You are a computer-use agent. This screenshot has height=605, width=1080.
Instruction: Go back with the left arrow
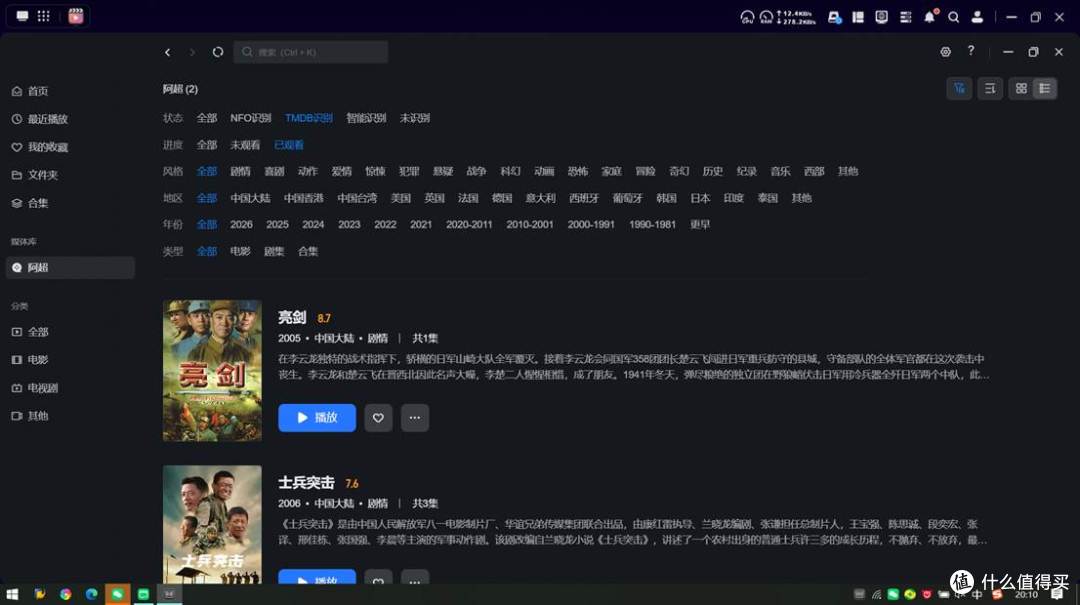(x=167, y=52)
